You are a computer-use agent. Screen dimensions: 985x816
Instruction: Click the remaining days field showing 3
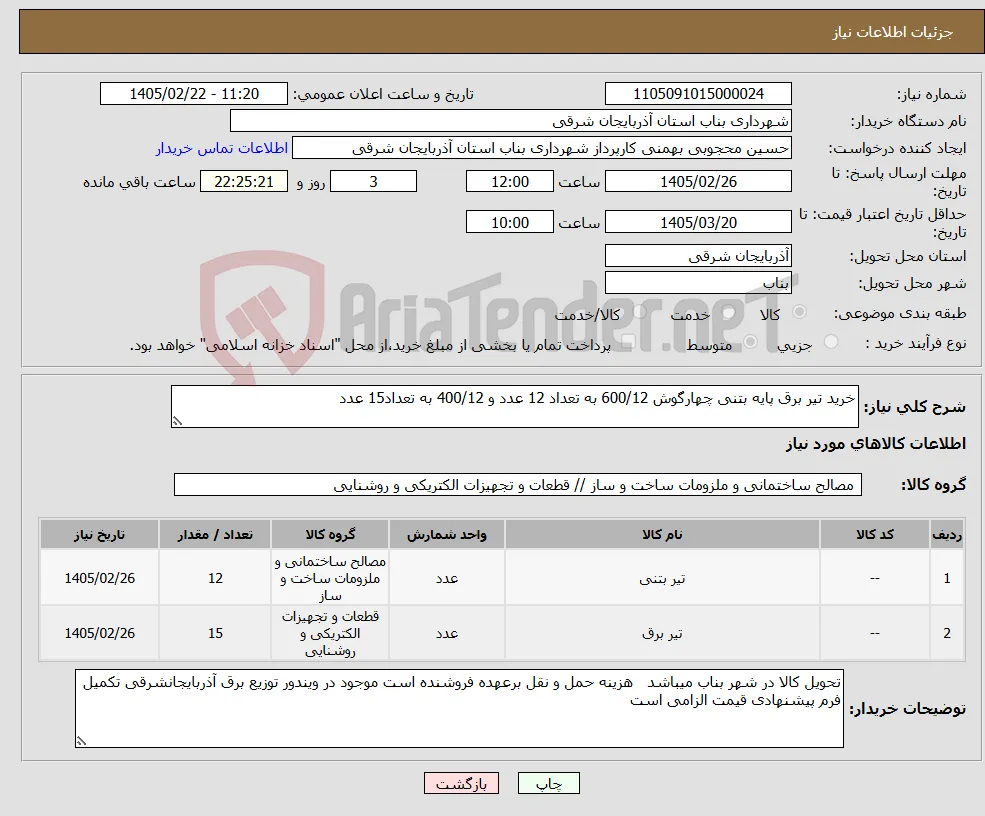pos(373,182)
